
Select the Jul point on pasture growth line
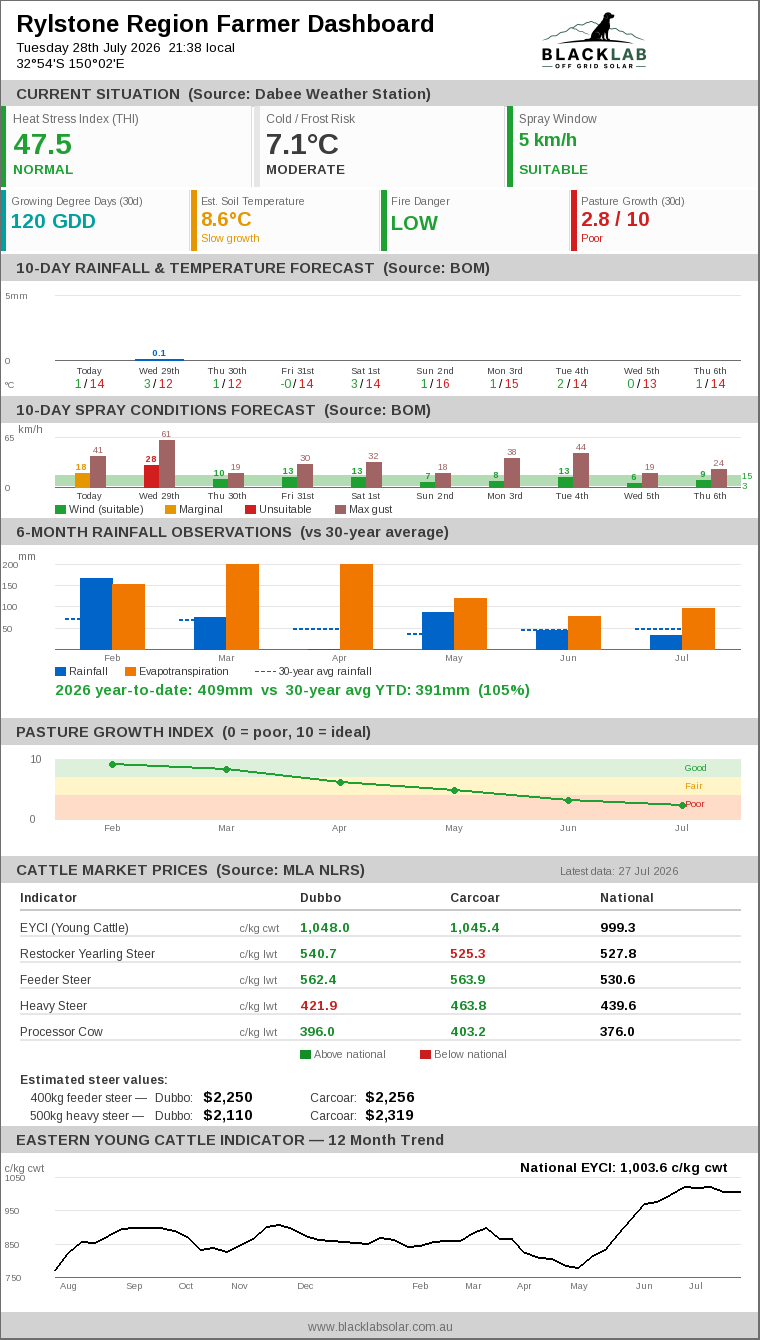point(682,805)
